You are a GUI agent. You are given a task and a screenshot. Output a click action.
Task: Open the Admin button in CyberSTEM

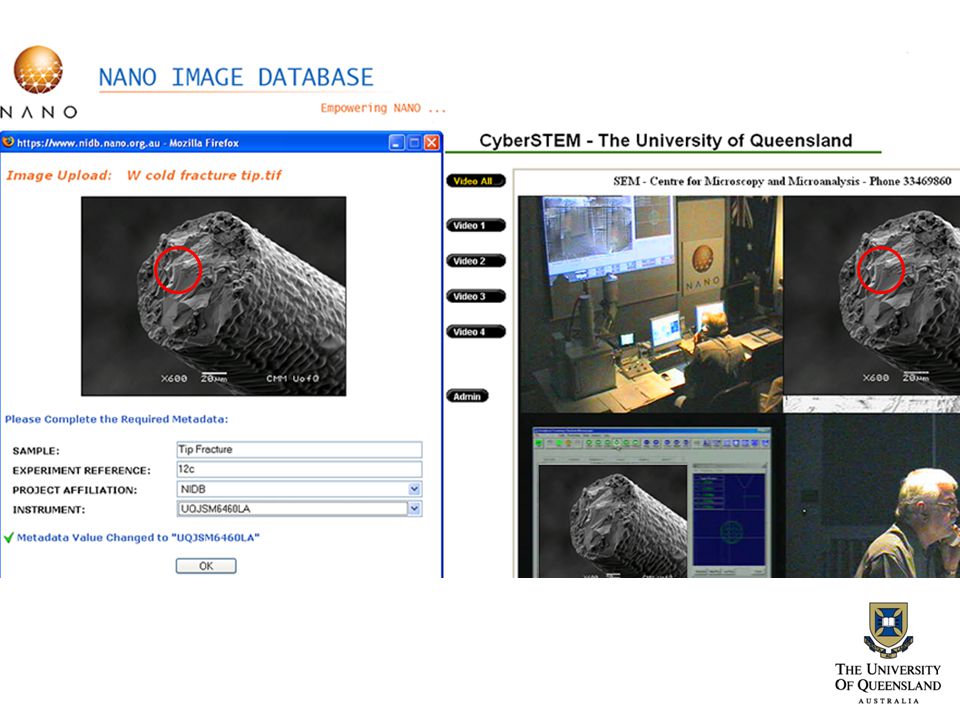tap(467, 396)
